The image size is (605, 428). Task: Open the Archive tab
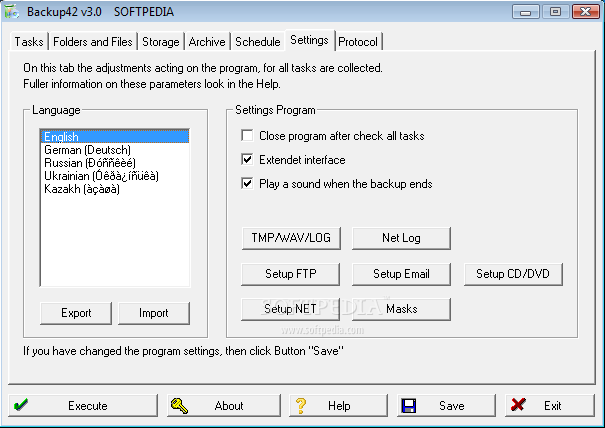pyautogui.click(x=207, y=41)
